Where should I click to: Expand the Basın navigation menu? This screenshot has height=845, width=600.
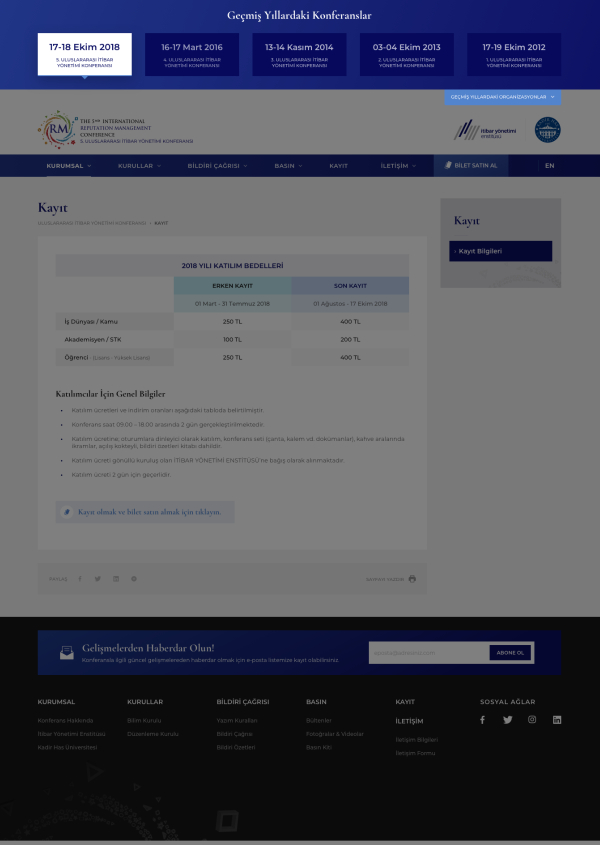point(288,165)
